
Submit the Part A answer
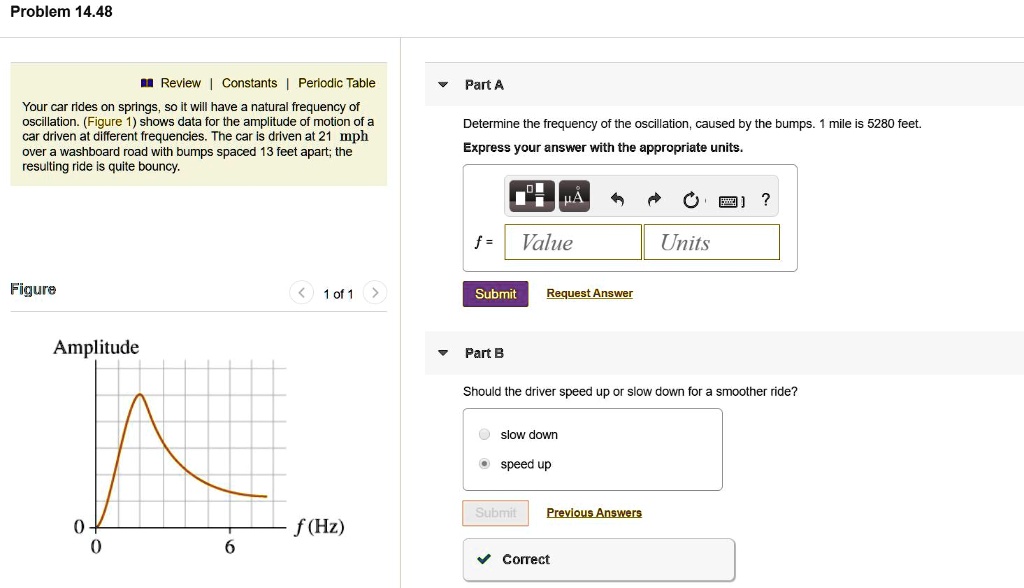pyautogui.click(x=495, y=293)
